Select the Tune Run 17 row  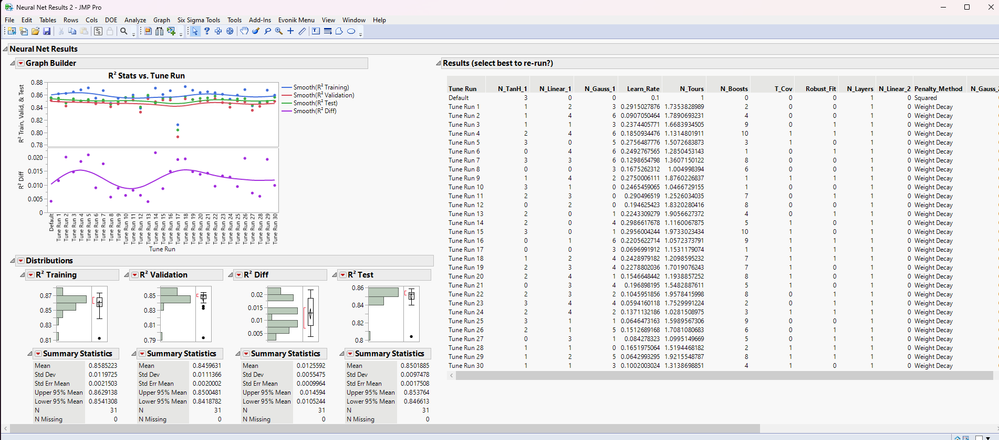466,249
